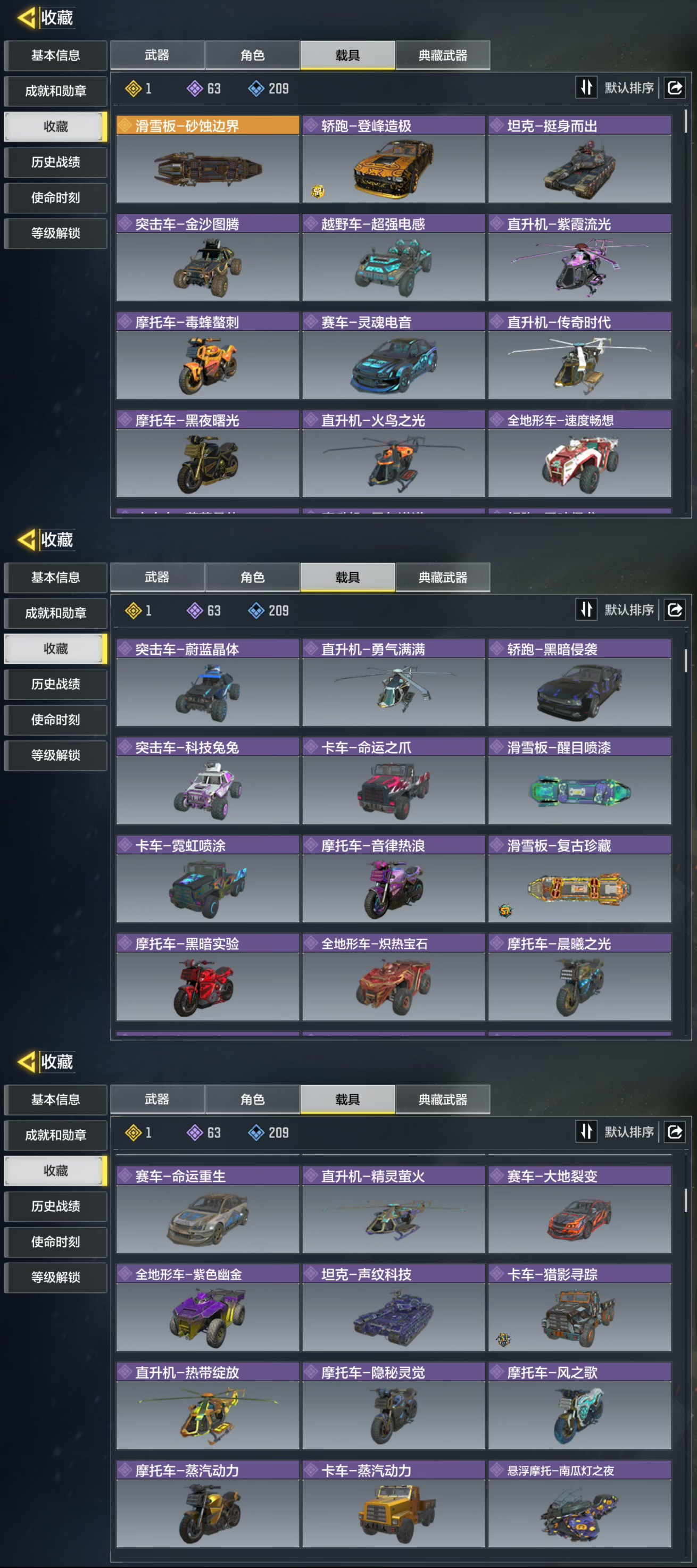Toggle sort order arrows above 赛车-大地裂变 card
This screenshot has width=697, height=1568.
pos(586,1131)
